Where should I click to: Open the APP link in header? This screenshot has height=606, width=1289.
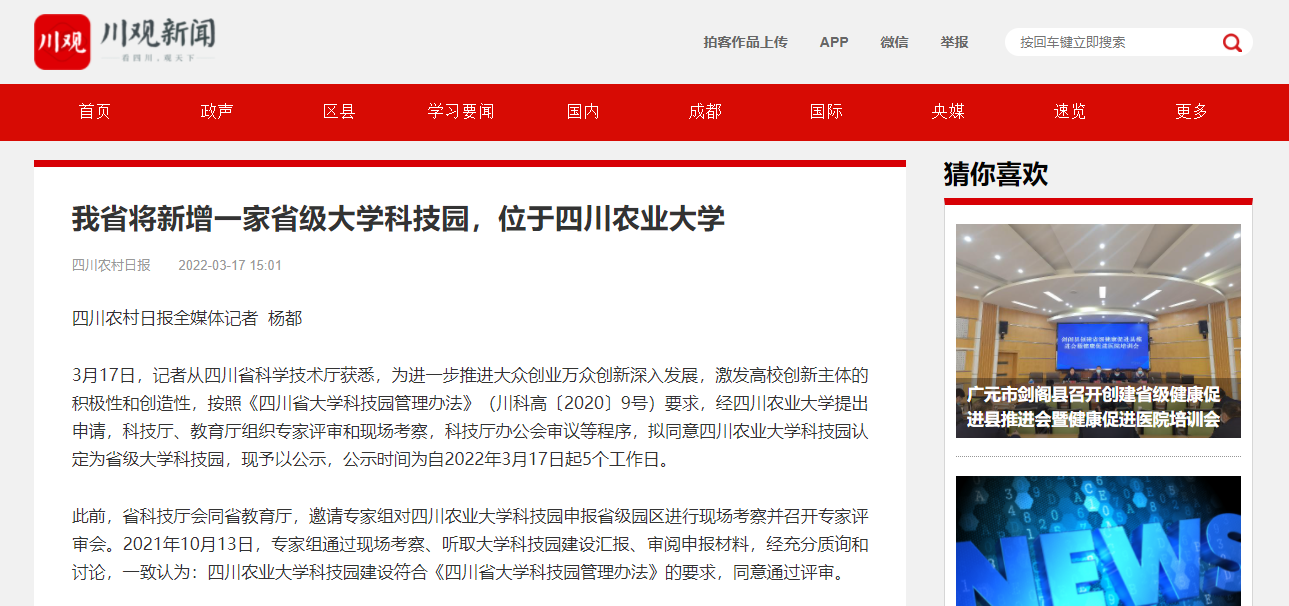(x=833, y=42)
